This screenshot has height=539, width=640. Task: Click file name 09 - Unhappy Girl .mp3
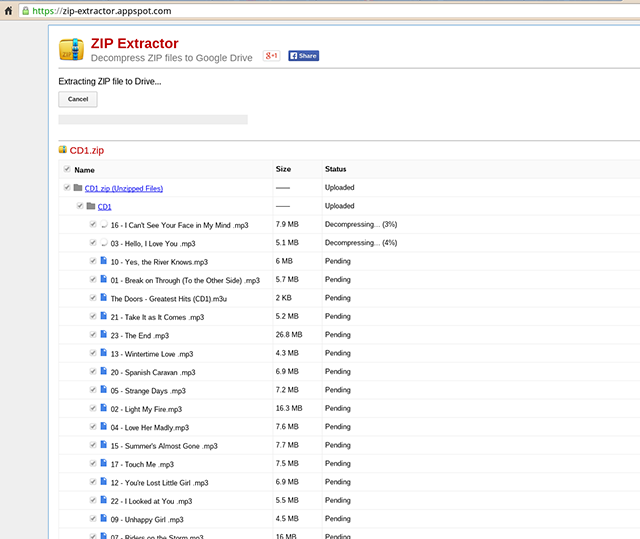pos(147,519)
